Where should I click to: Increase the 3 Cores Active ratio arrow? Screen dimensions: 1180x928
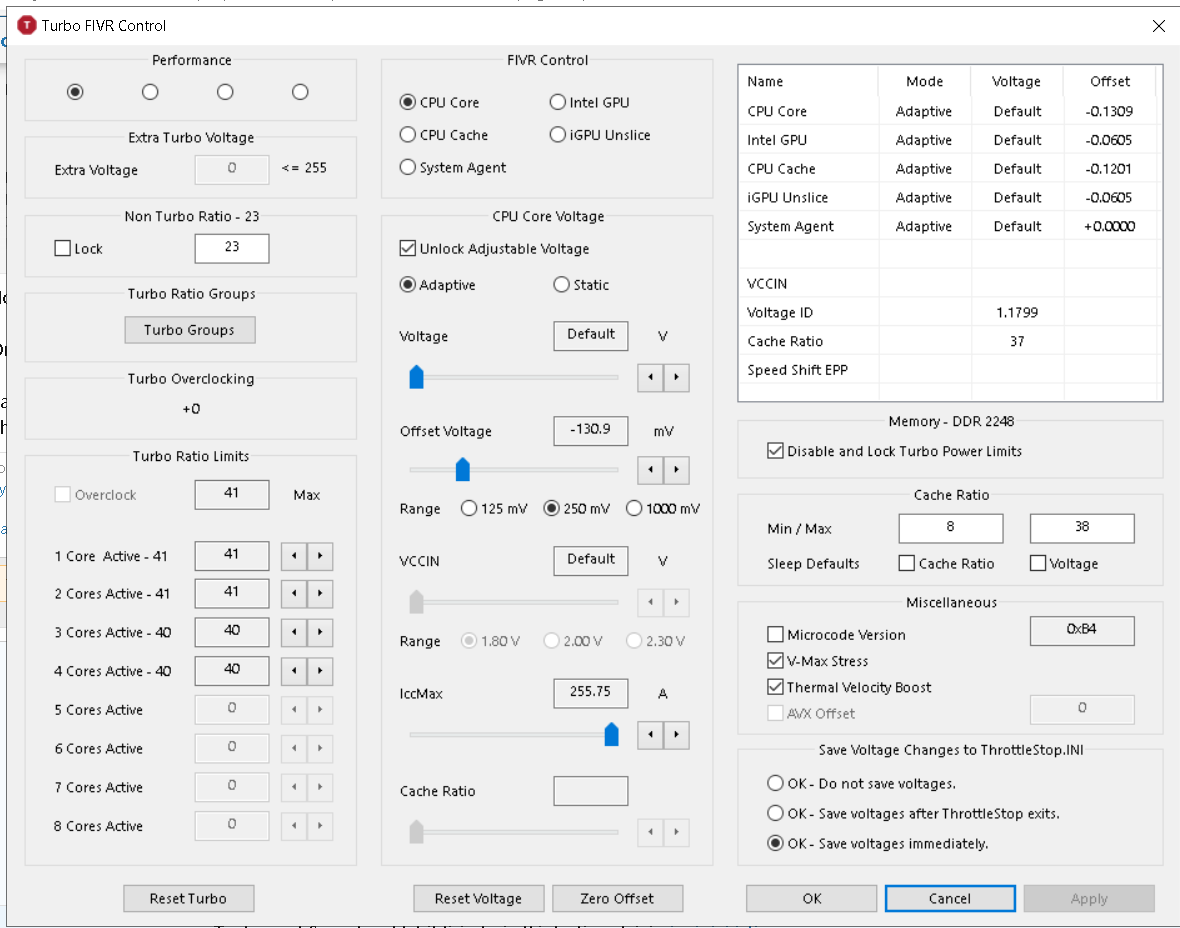point(320,632)
